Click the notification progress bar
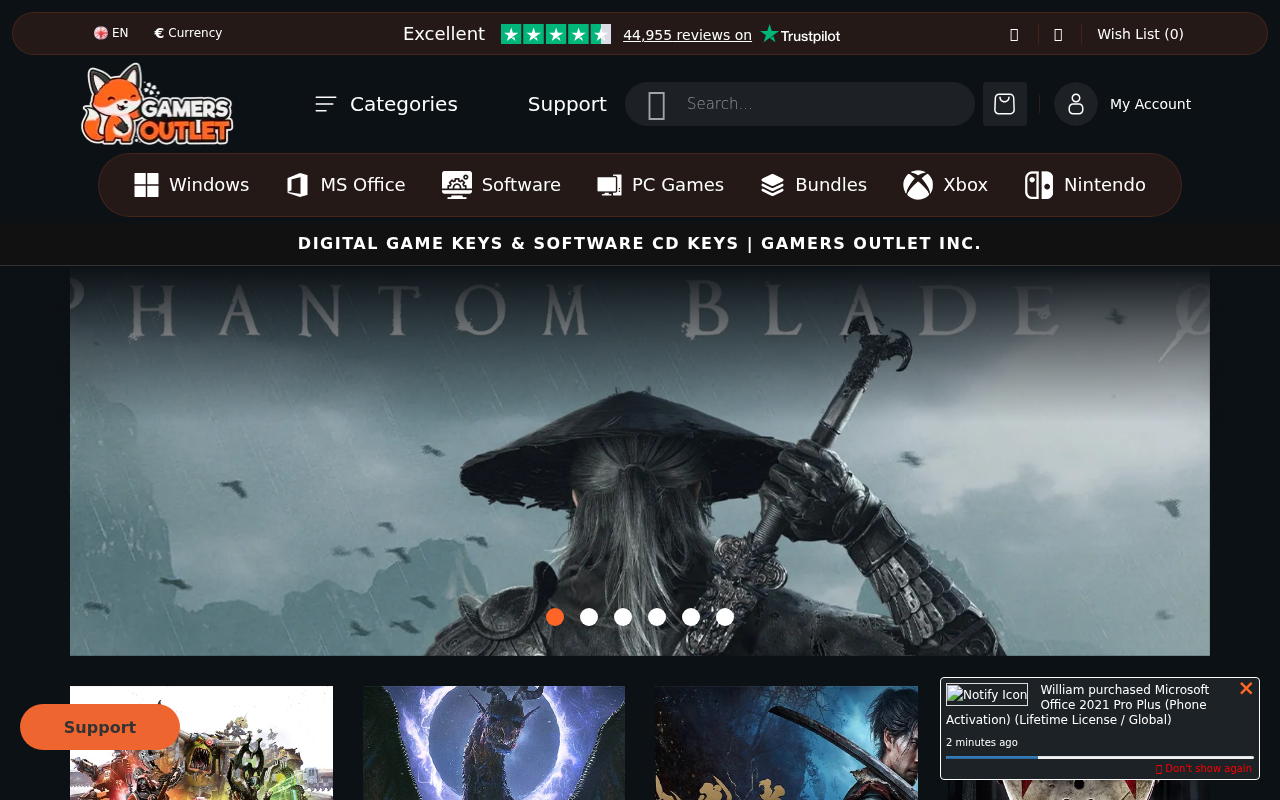1280x800 pixels. point(1100,757)
